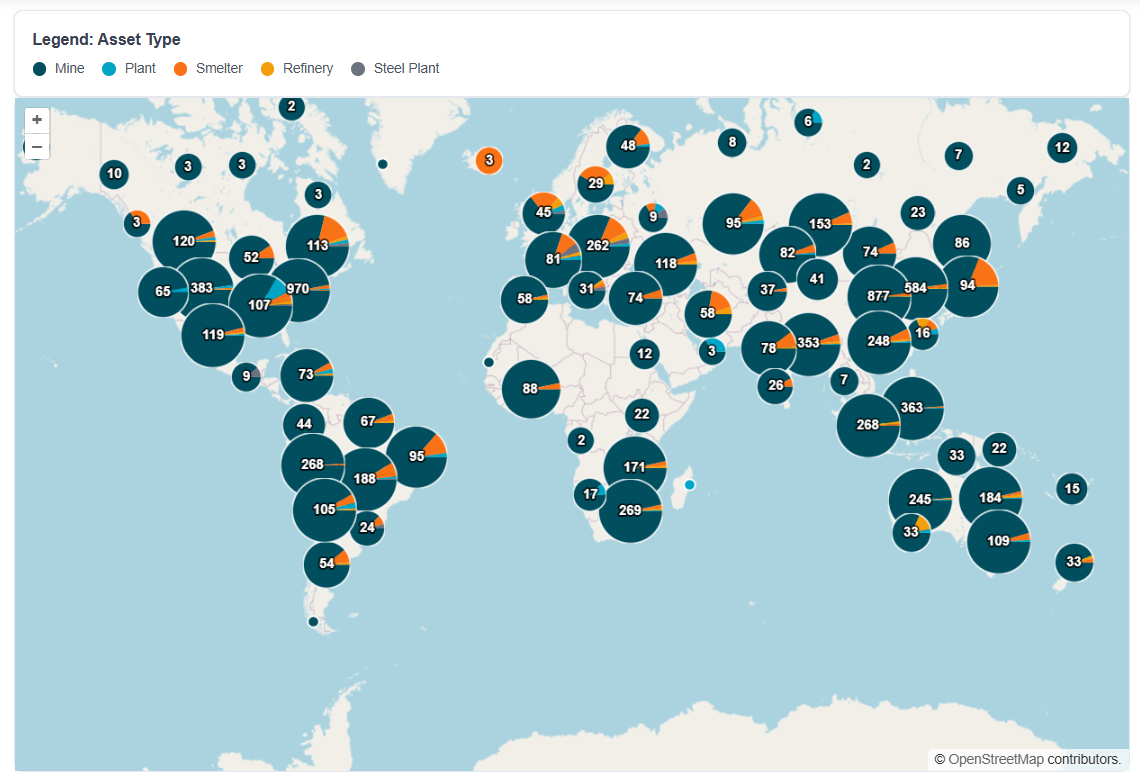Open the 113 cluster in Quebec
This screenshot has width=1140, height=776.
coord(317,246)
